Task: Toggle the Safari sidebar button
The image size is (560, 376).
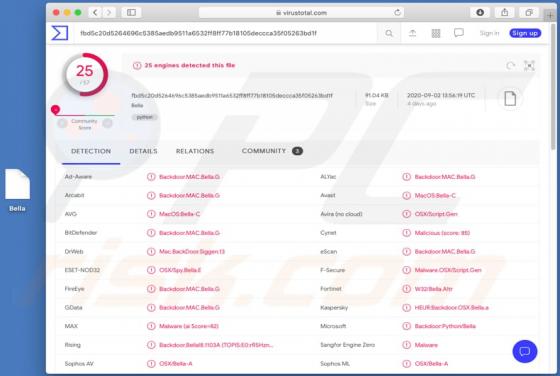Action: pos(131,12)
